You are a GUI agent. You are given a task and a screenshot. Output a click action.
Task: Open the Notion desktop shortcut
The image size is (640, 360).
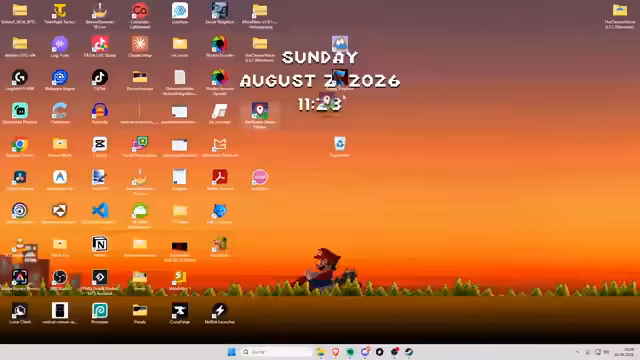[x=100, y=246]
